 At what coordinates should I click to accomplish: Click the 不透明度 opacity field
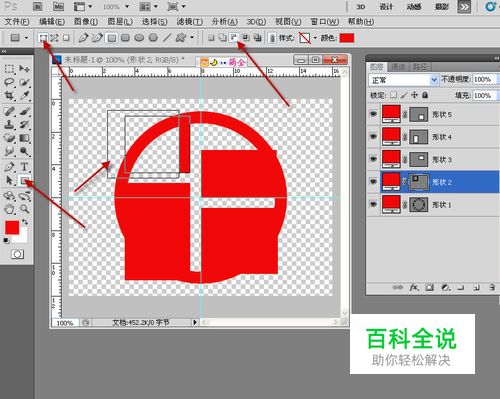point(484,79)
